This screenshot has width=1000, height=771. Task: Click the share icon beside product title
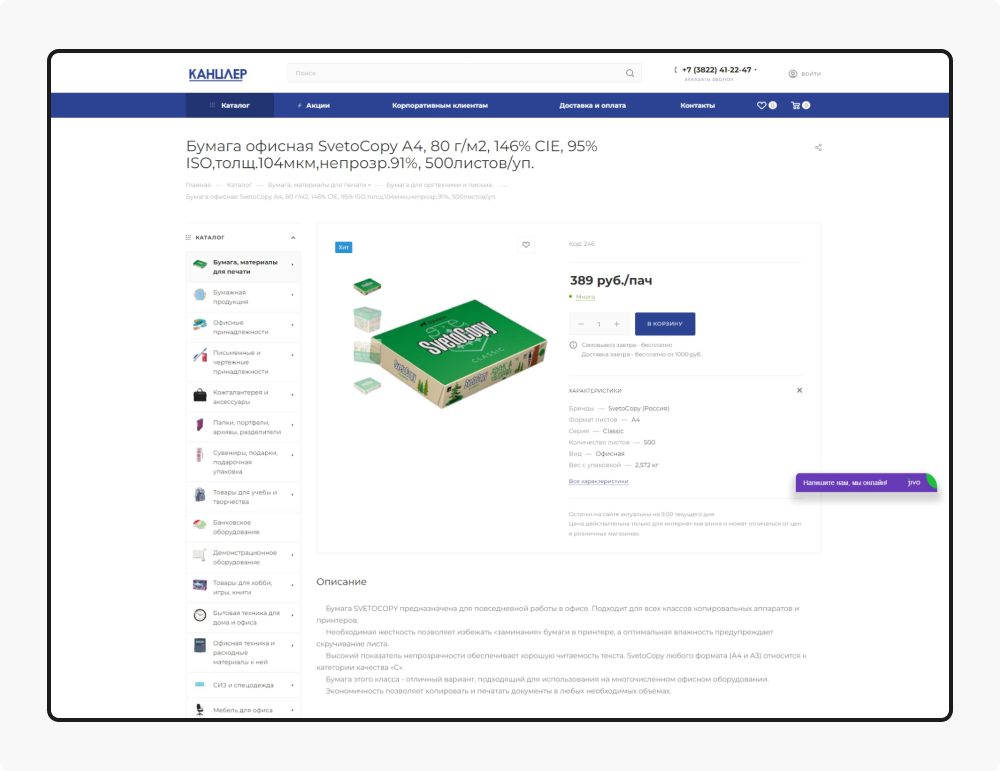click(818, 147)
